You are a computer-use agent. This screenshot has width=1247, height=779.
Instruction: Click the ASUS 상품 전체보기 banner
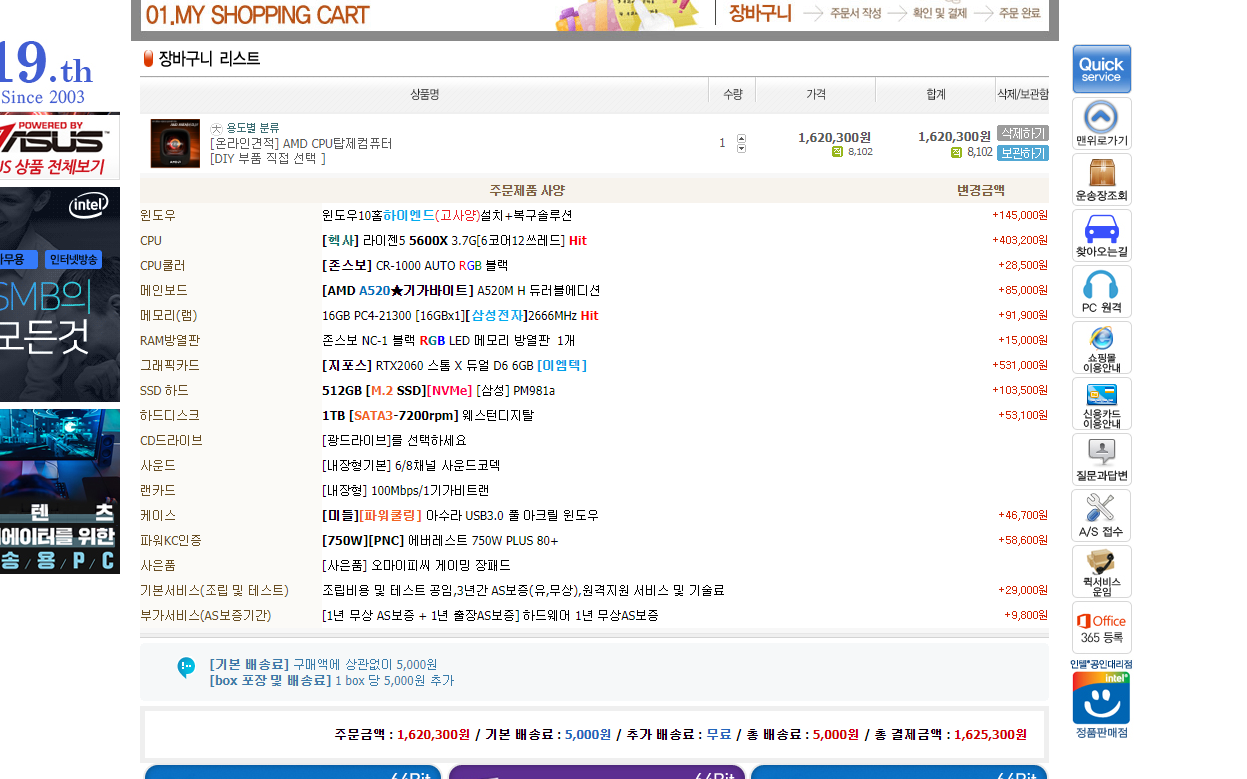pyautogui.click(x=60, y=146)
